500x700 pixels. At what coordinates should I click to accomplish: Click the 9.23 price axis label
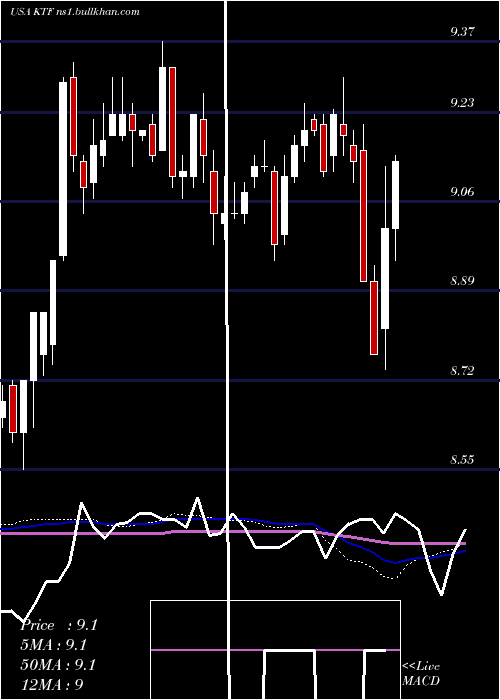462,103
